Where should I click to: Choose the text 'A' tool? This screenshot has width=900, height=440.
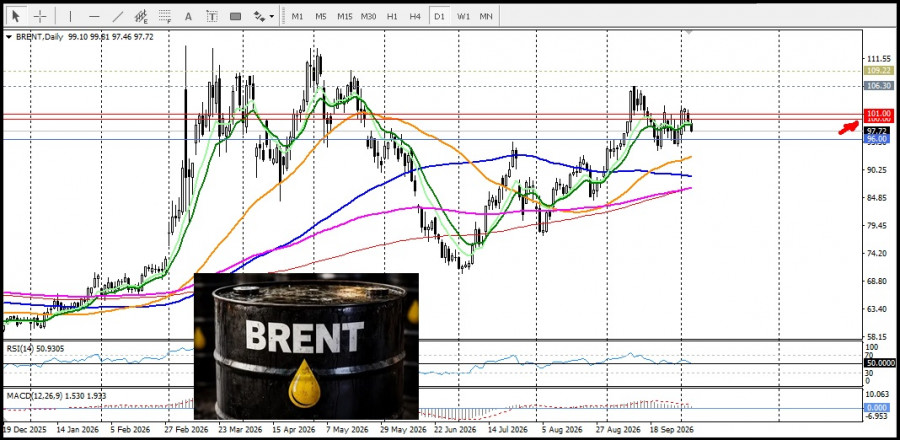pyautogui.click(x=188, y=17)
